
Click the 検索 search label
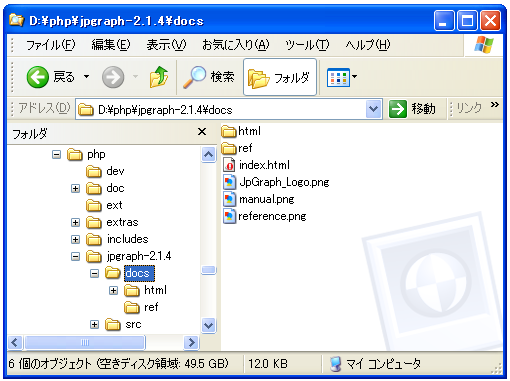point(222,77)
